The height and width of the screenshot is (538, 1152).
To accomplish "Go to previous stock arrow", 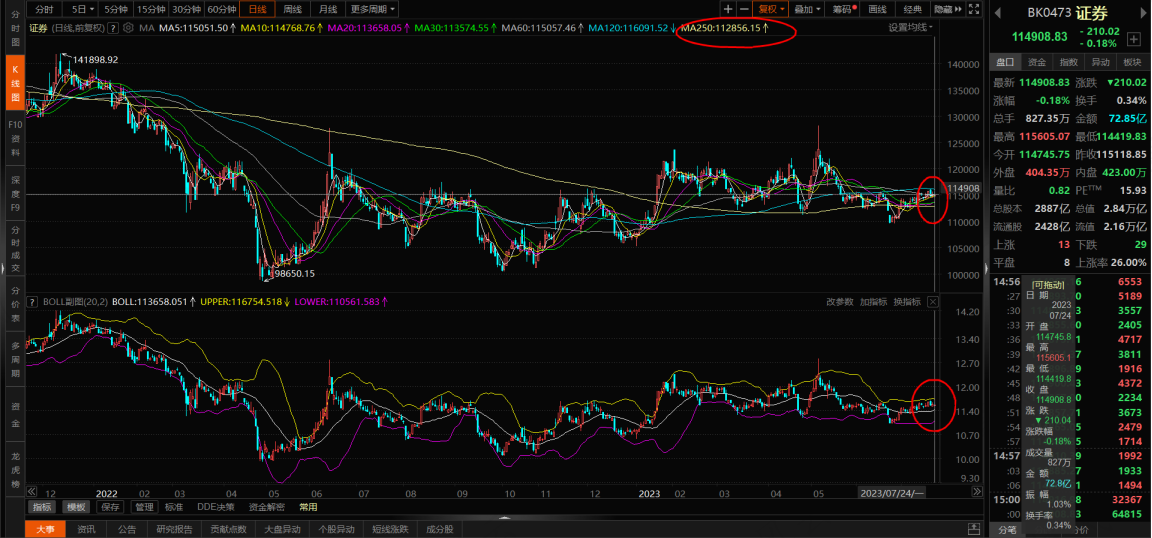I will coord(999,12).
